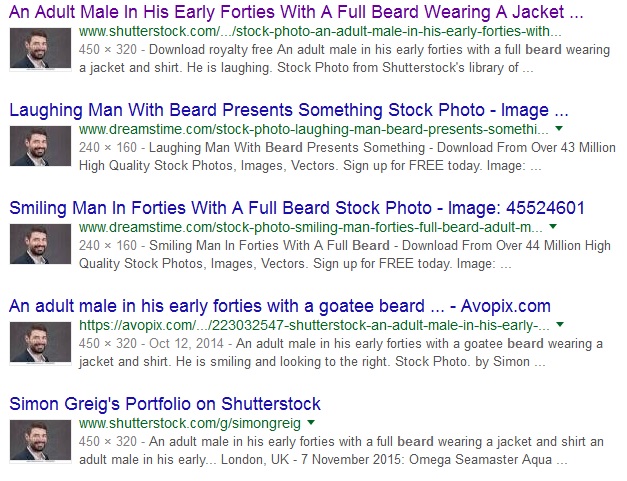
Task: Open the Avopix.com goatee beard result title
Action: coord(280,306)
